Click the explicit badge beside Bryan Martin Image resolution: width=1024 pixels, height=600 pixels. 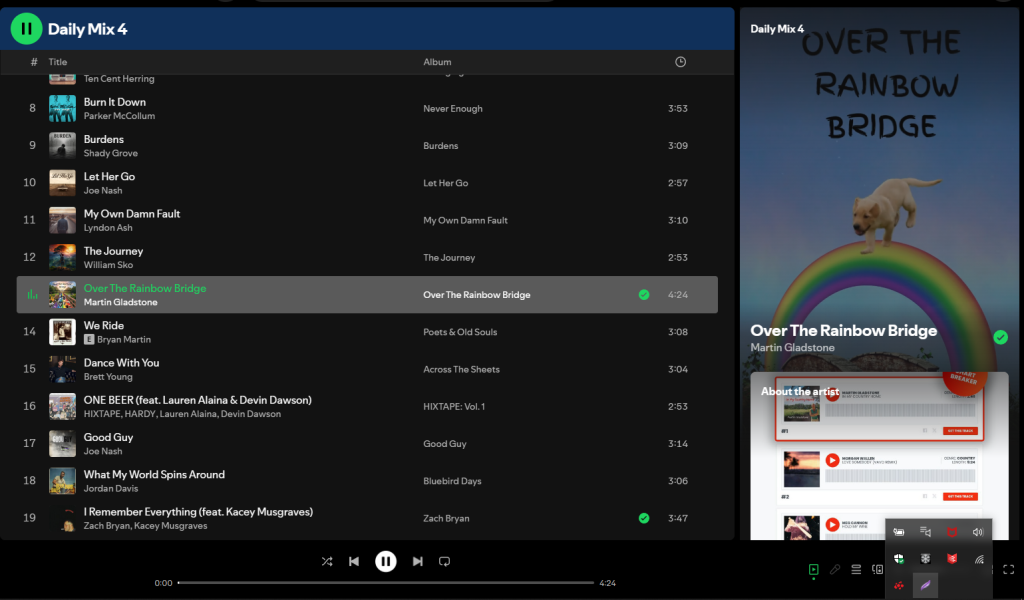click(x=89, y=339)
